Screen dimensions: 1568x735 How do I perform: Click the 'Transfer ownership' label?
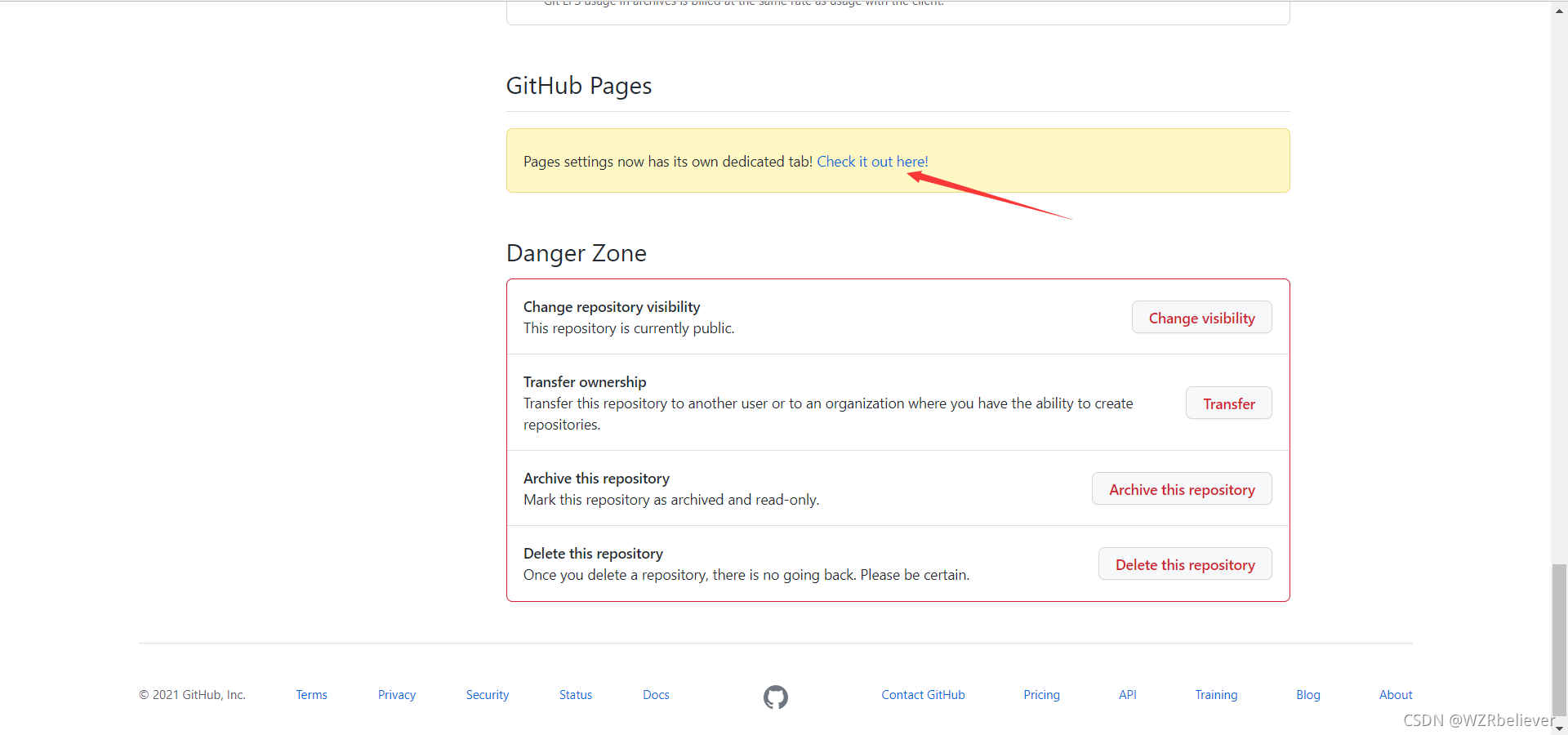(x=585, y=382)
